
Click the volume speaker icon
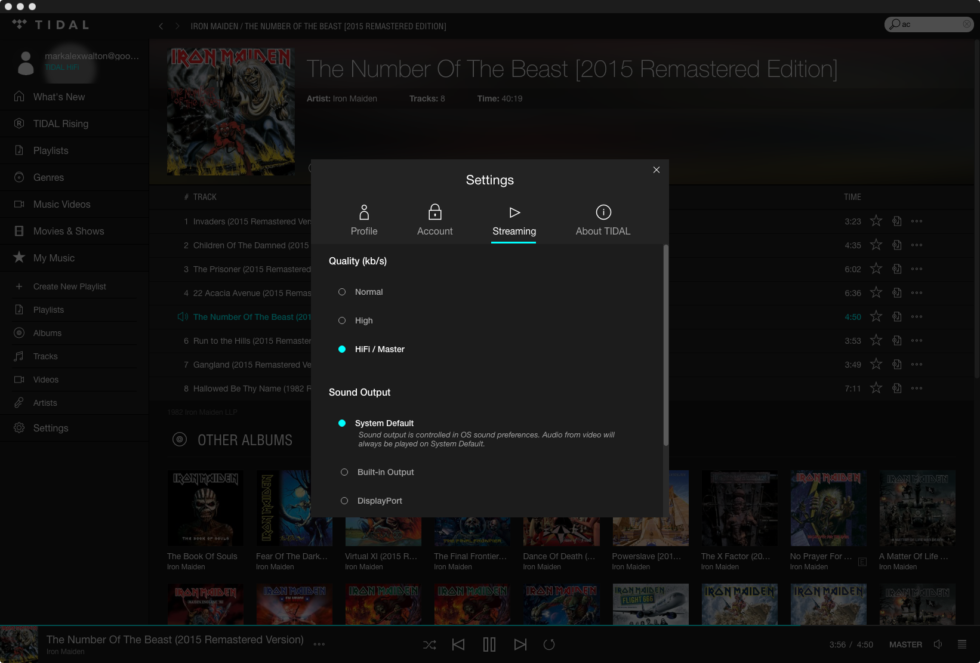point(938,644)
